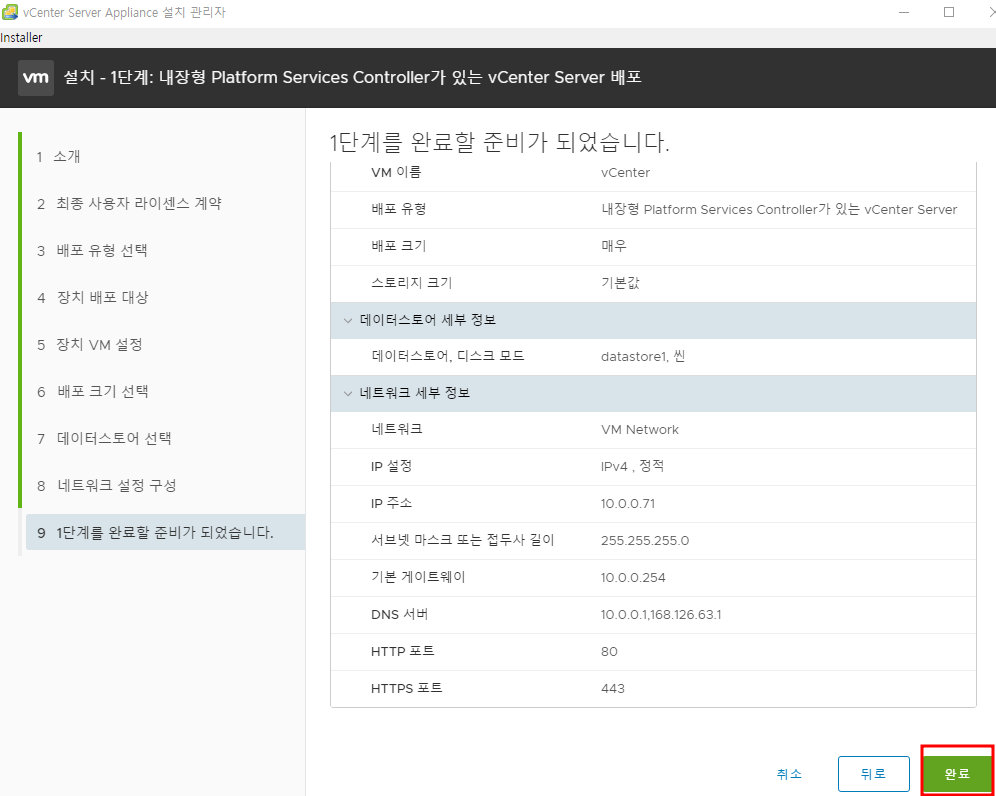Click the value datastore1, 씬
Viewport: 996px width, 796px height.
pyautogui.click(x=643, y=356)
